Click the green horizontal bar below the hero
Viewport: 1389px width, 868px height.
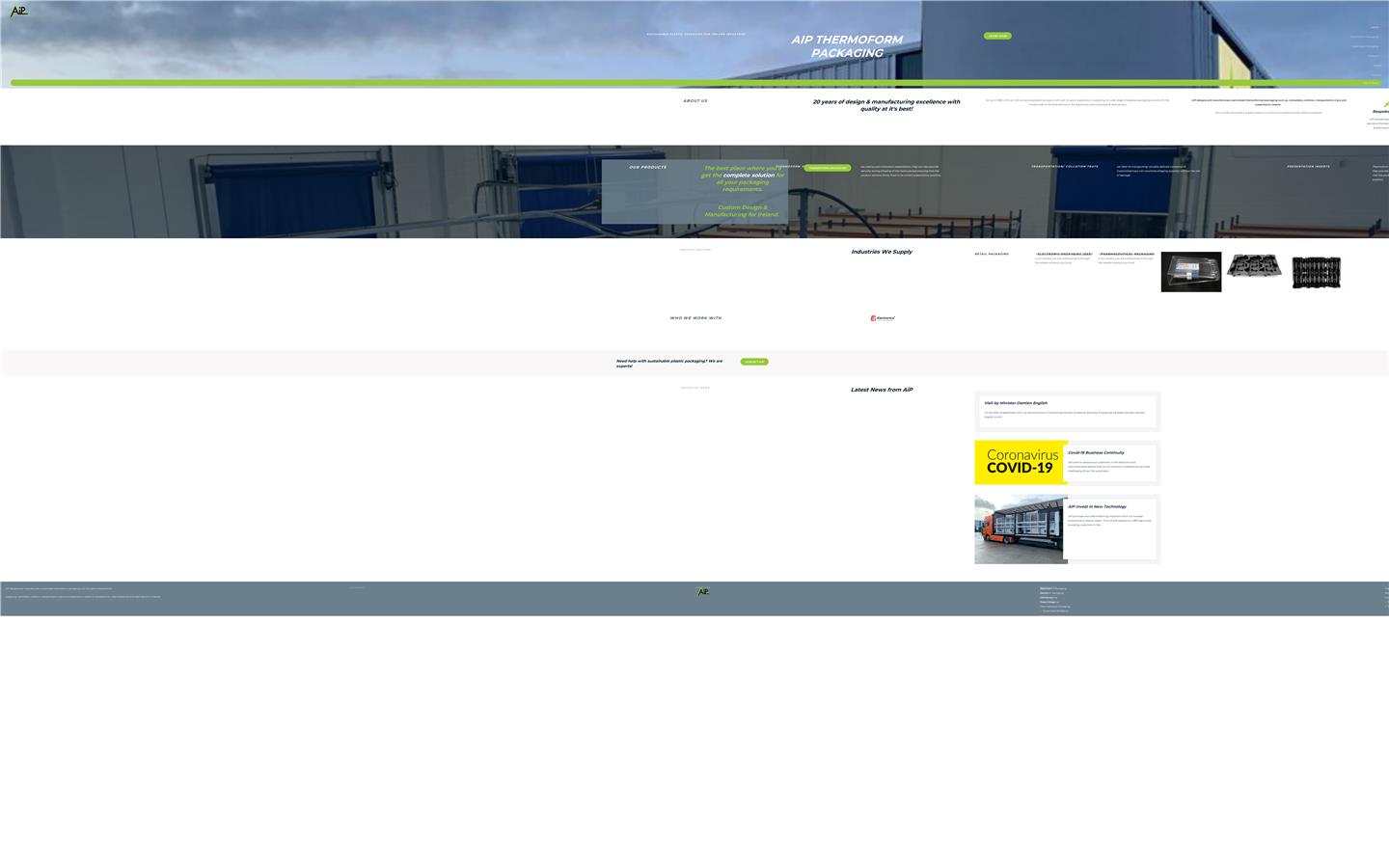(675, 83)
